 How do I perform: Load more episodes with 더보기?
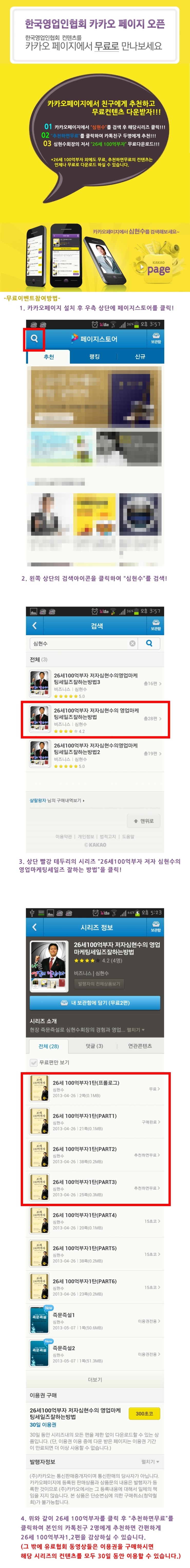[95, 1379]
